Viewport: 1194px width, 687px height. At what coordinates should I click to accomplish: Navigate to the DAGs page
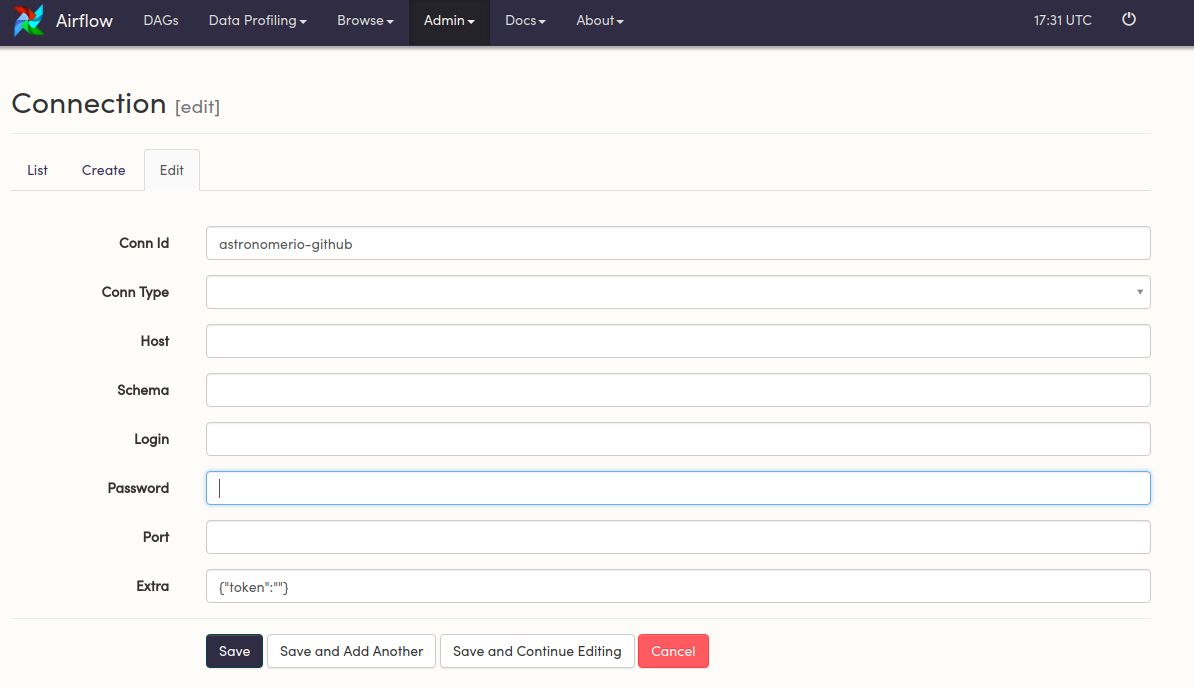point(160,20)
